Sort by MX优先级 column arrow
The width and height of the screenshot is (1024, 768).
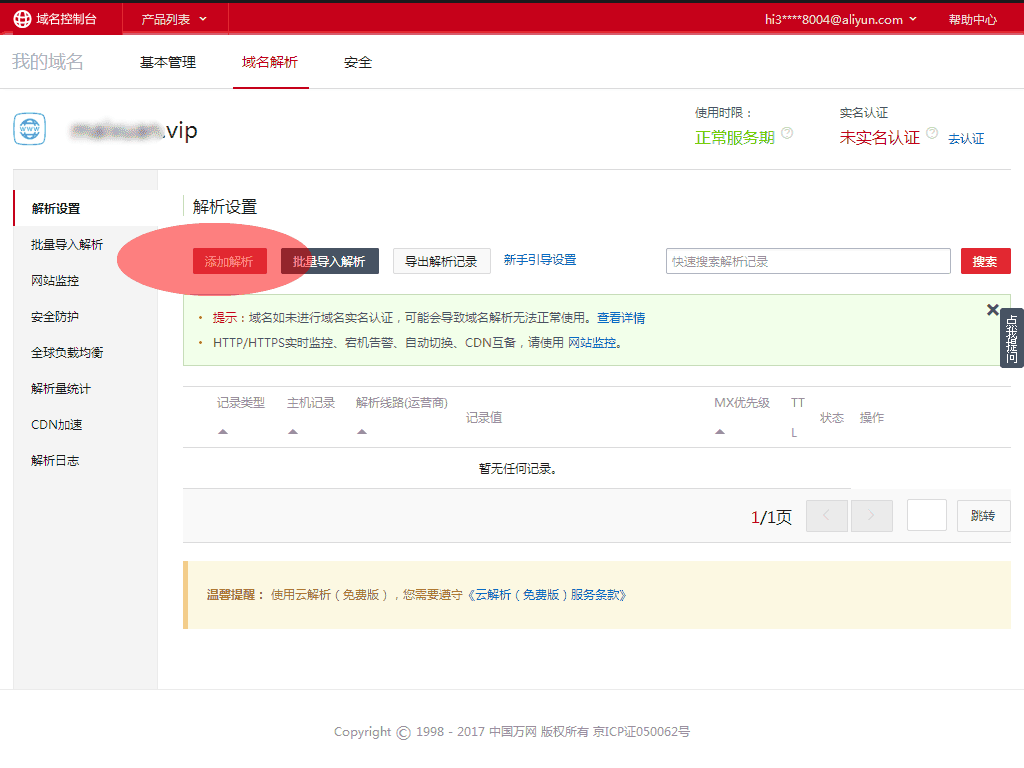[720, 432]
